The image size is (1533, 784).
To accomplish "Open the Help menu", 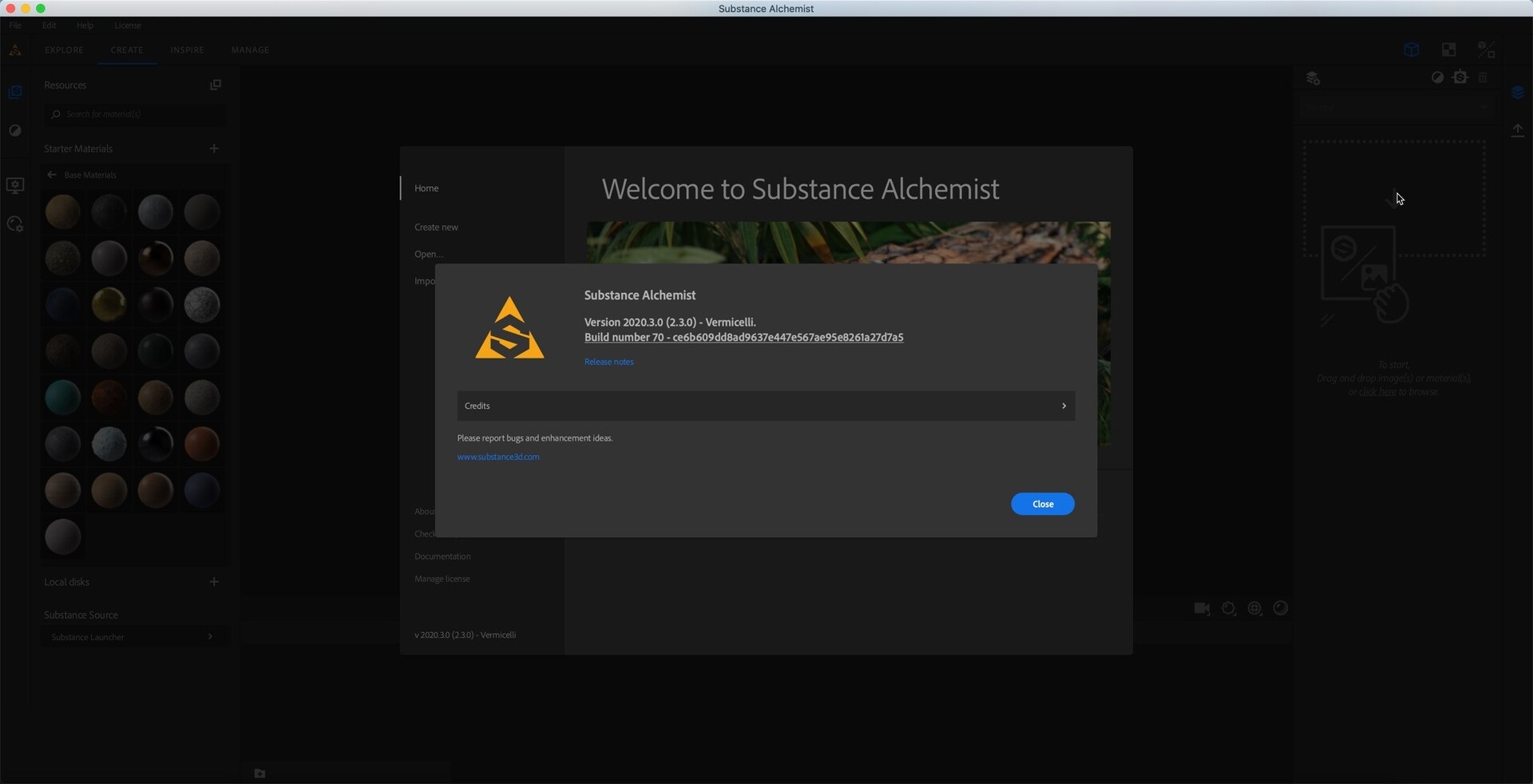I will 85,26.
